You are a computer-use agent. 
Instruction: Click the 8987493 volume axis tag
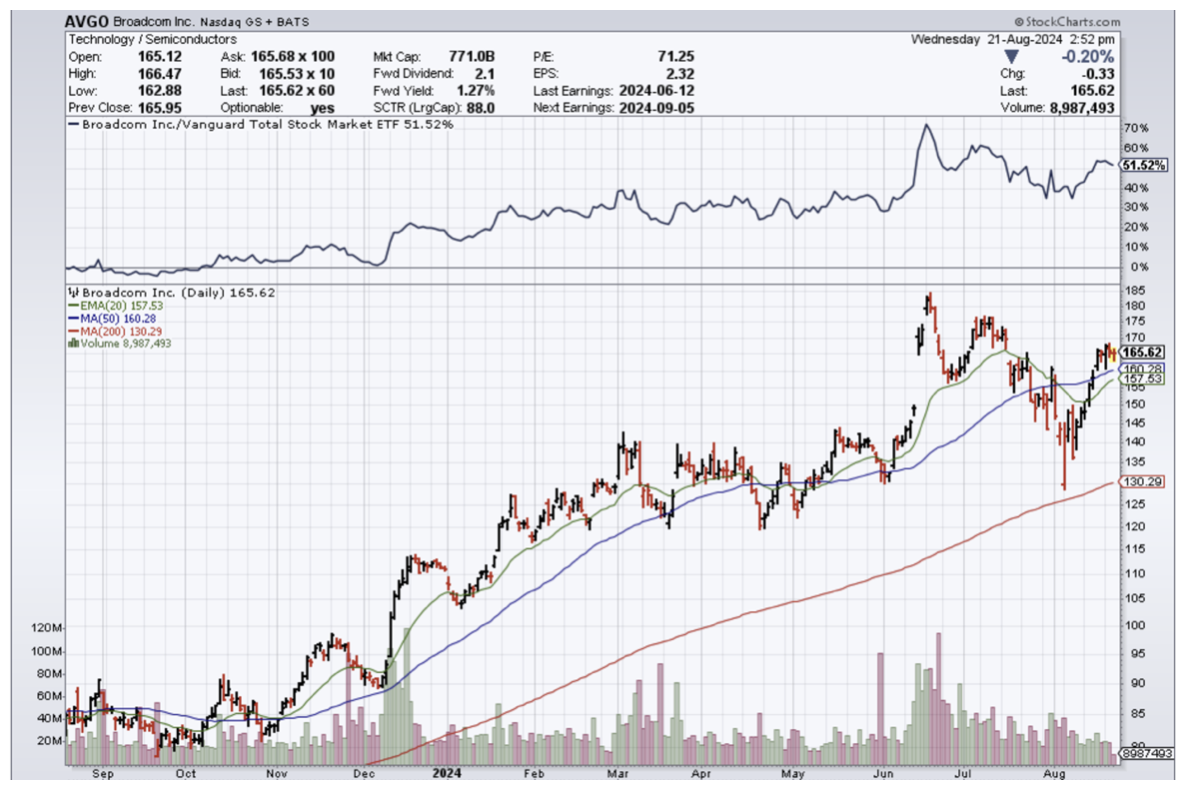[x=1147, y=754]
